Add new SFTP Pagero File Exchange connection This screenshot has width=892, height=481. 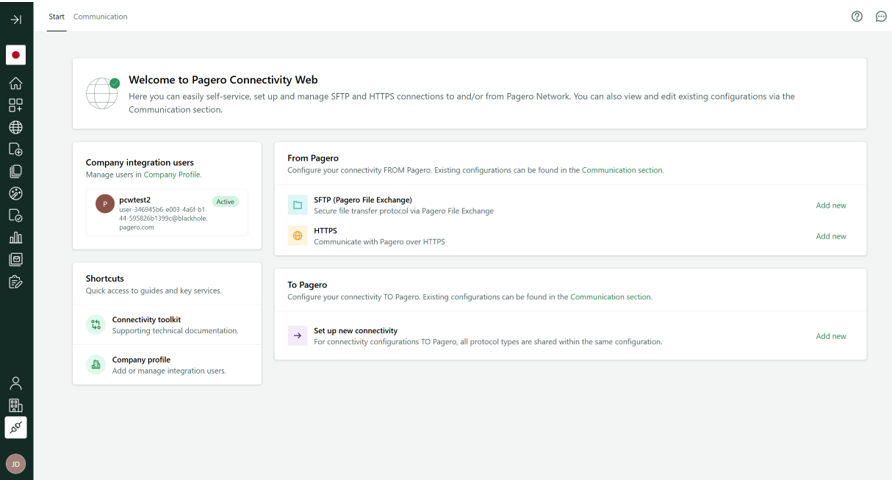(831, 205)
